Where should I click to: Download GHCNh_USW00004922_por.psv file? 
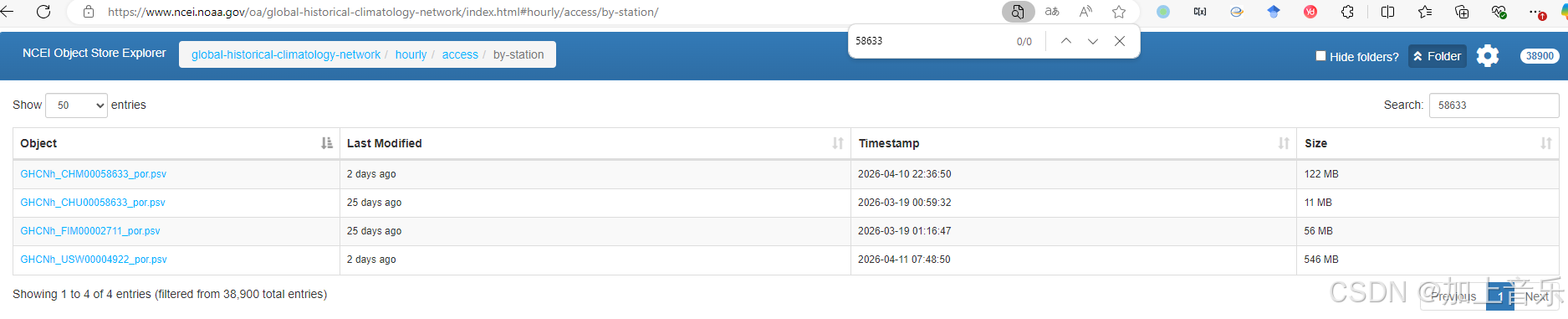[94, 260]
